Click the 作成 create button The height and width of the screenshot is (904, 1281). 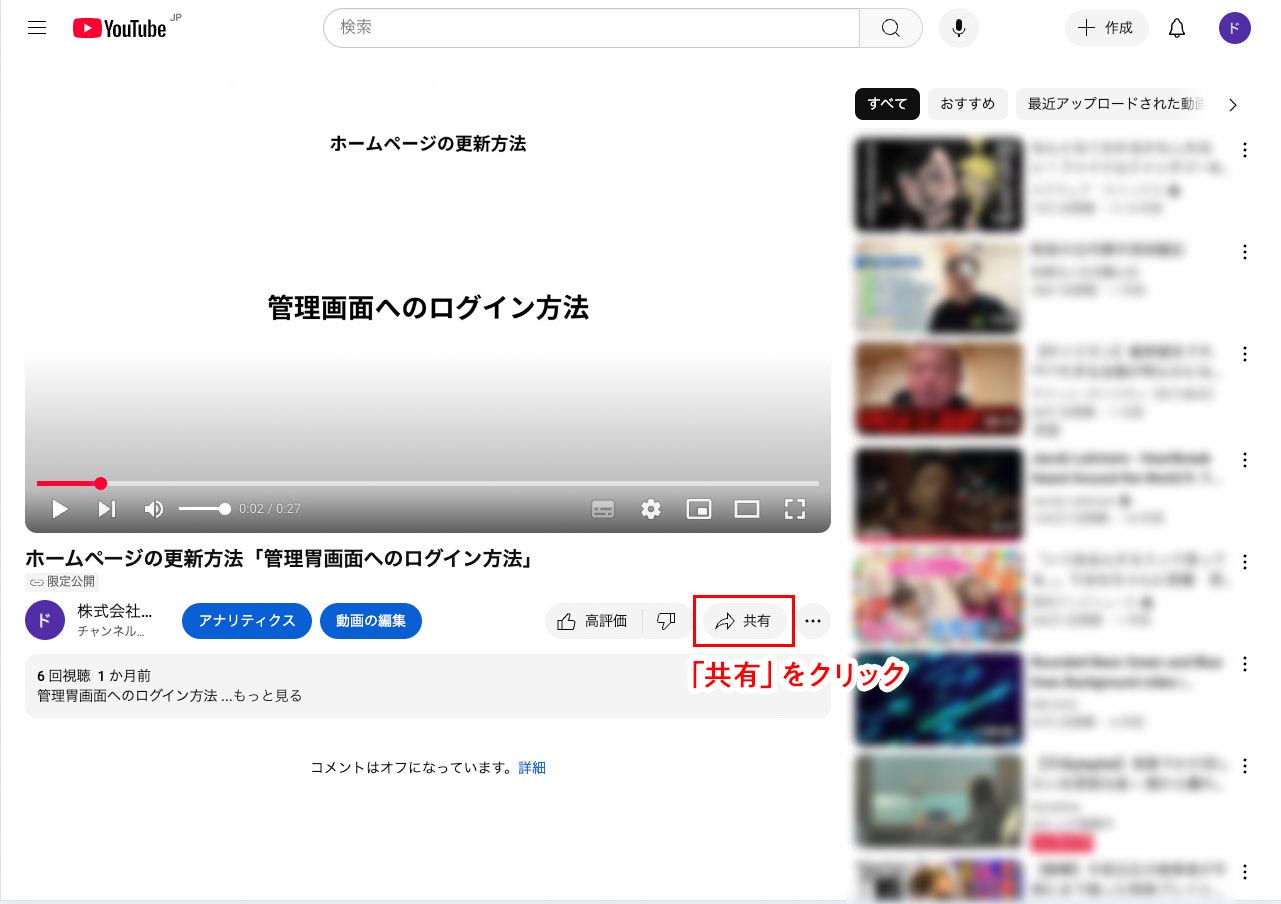pyautogui.click(x=1106, y=28)
